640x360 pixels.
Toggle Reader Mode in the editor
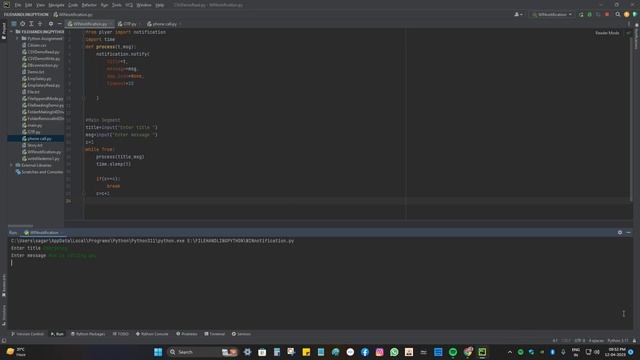coord(607,33)
